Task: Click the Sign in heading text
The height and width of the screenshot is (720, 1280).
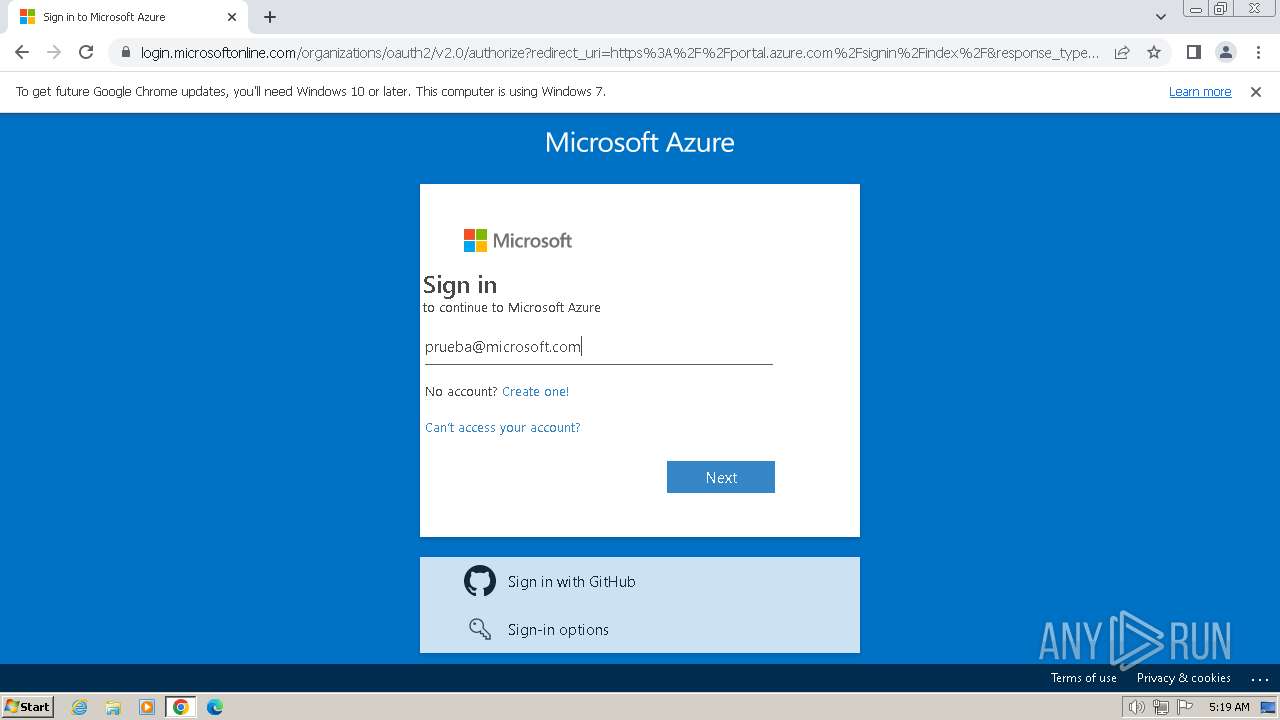Action: (x=460, y=285)
